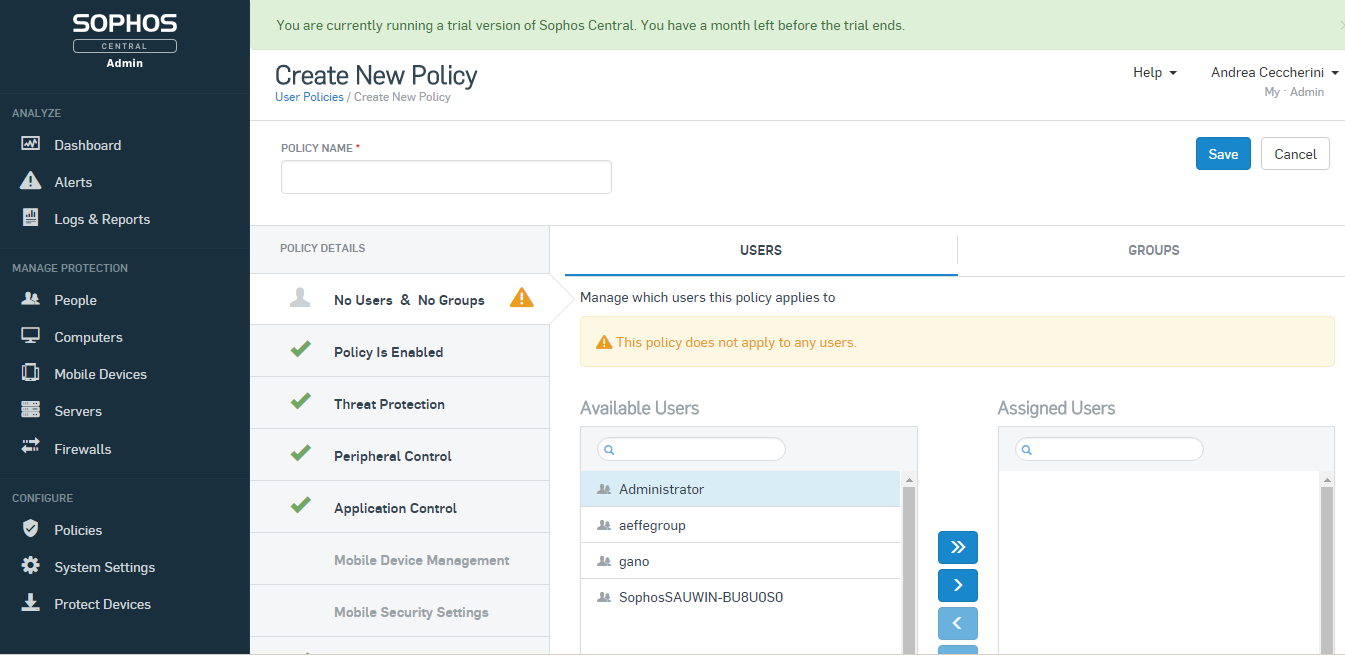Select Administrator in Available Users
The height and width of the screenshot is (655, 1345).
tap(741, 489)
